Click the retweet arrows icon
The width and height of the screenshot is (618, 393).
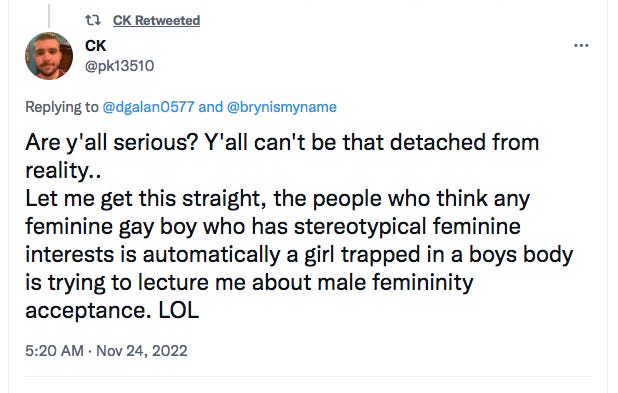[93, 20]
